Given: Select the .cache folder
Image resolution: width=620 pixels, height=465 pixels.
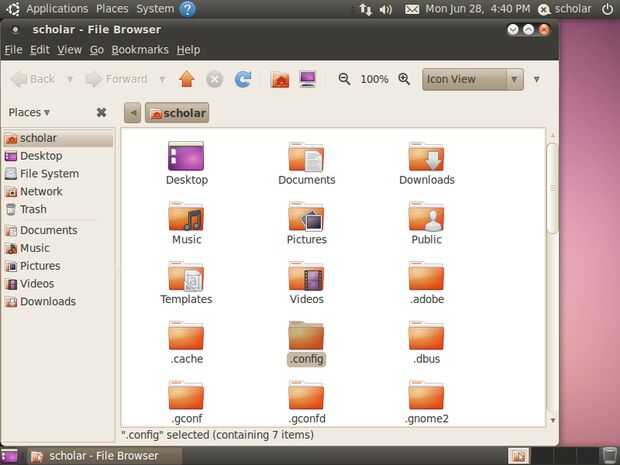Looking at the screenshot, I should [x=186, y=336].
